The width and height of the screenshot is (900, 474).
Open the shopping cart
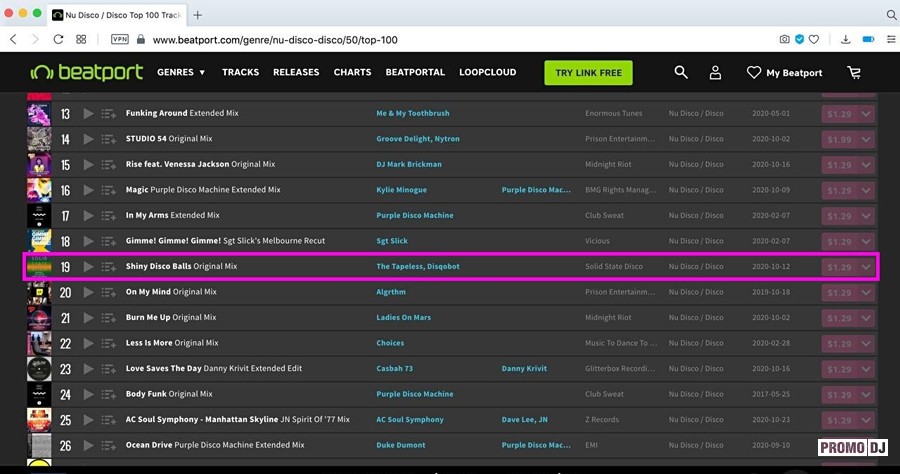(853, 72)
